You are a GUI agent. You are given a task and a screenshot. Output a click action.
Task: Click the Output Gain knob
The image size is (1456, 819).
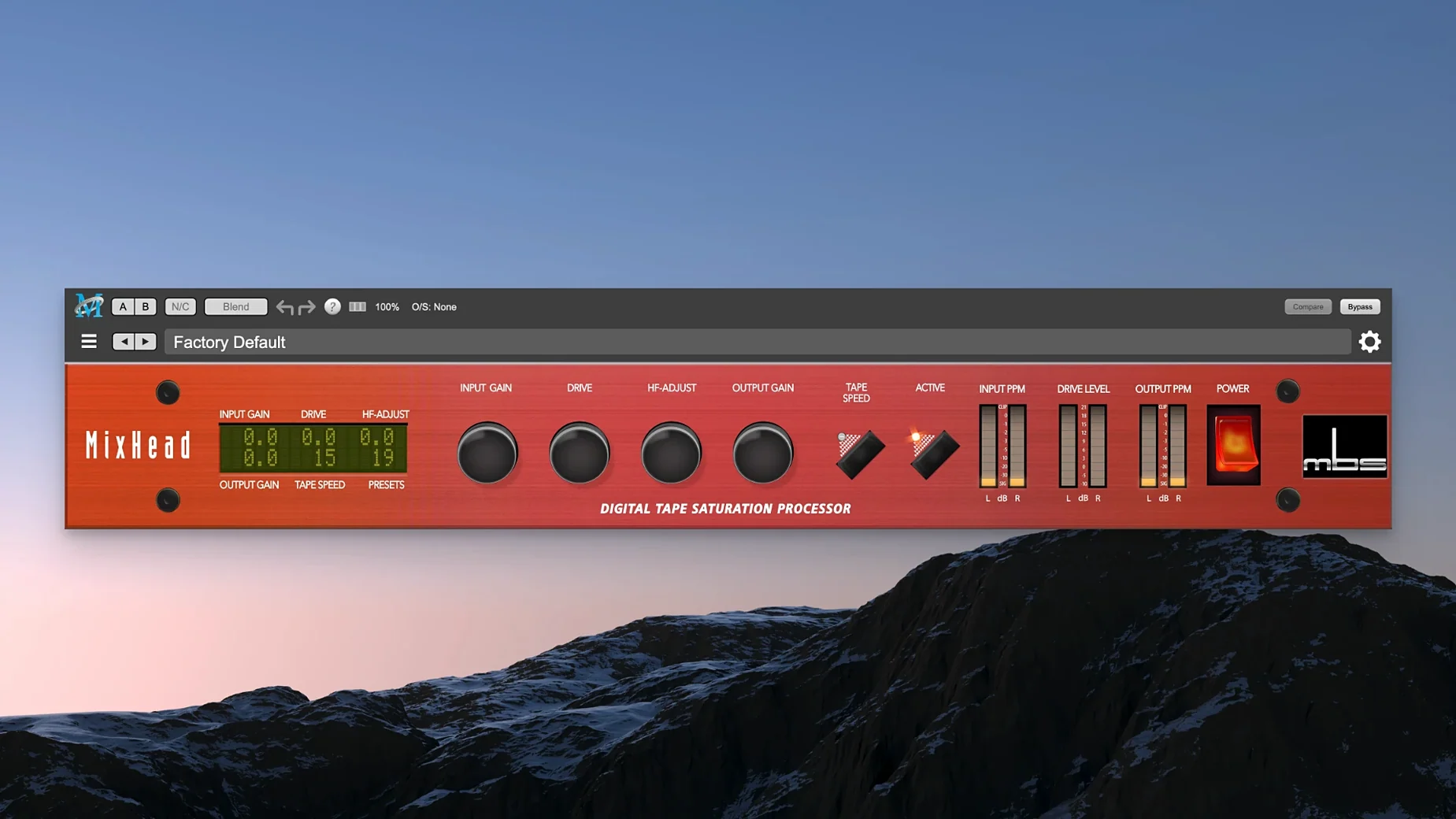[762, 453]
